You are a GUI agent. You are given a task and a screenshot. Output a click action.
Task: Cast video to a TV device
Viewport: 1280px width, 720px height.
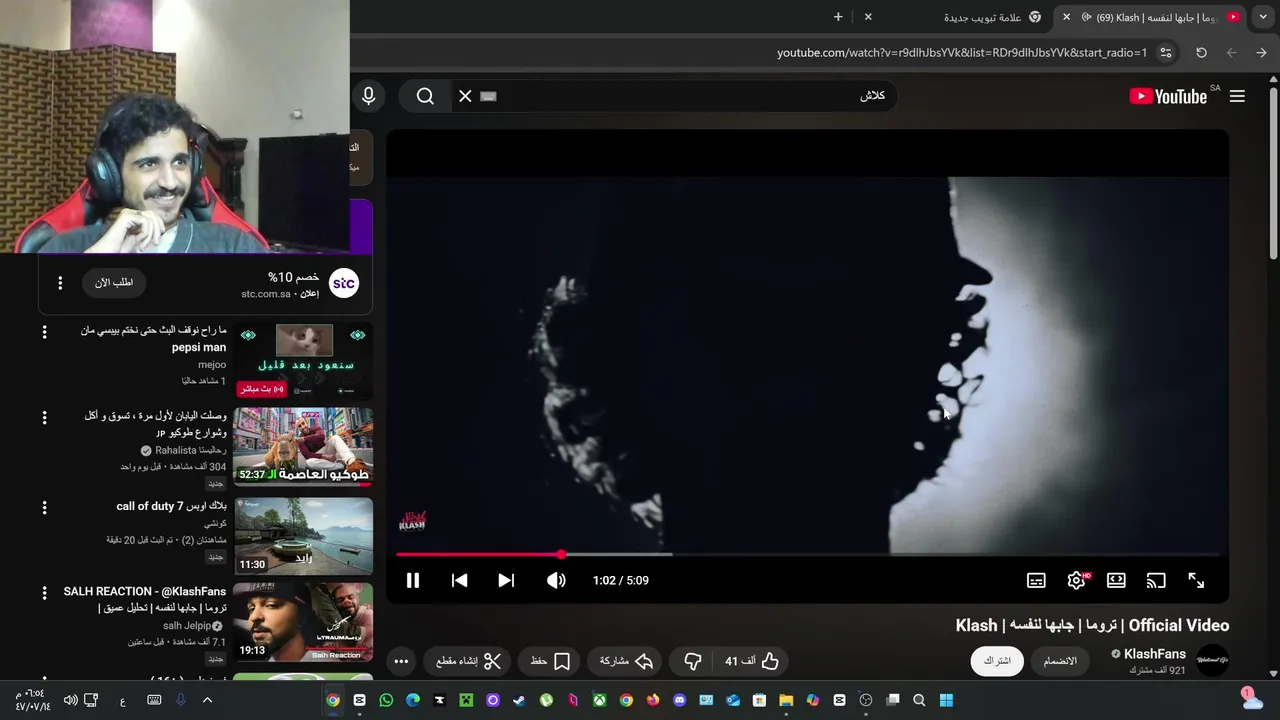pos(1156,580)
